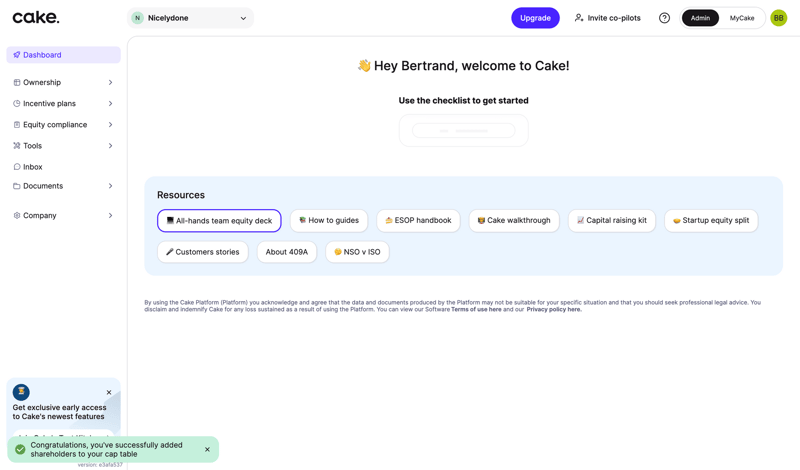This screenshot has height=470, width=800.
Task: Open the All-hands team equity deck resource
Action: click(x=219, y=221)
